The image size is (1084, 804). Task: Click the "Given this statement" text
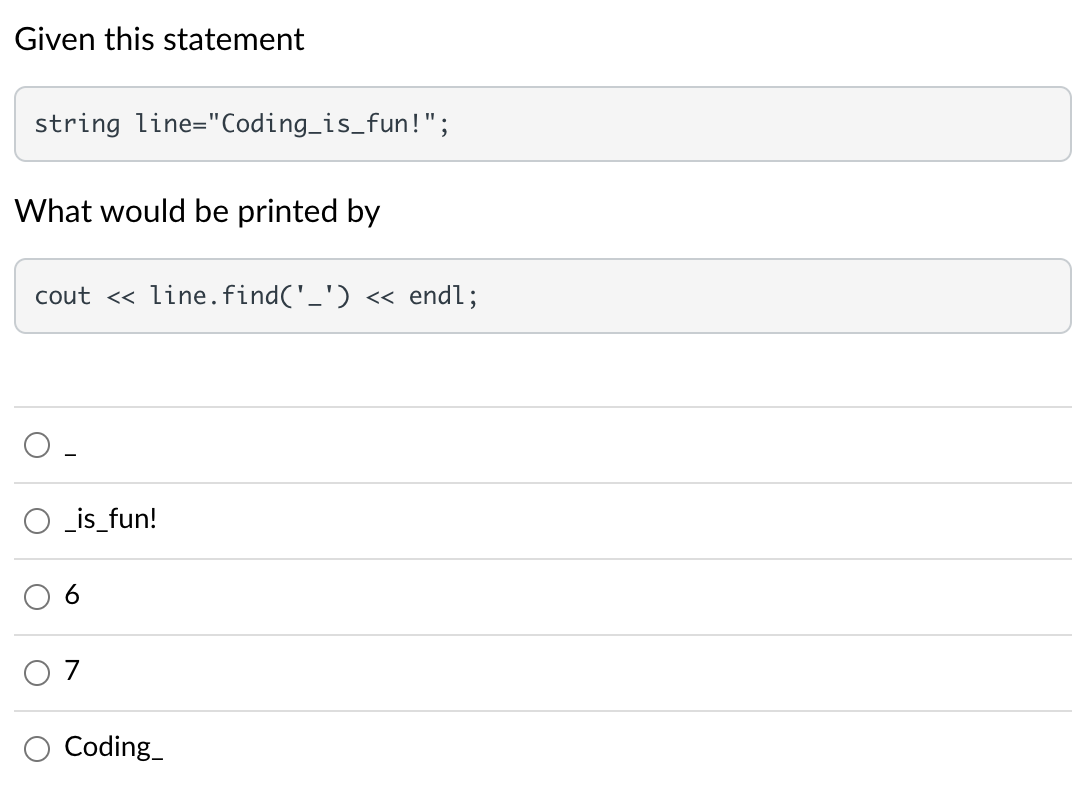pos(159,39)
